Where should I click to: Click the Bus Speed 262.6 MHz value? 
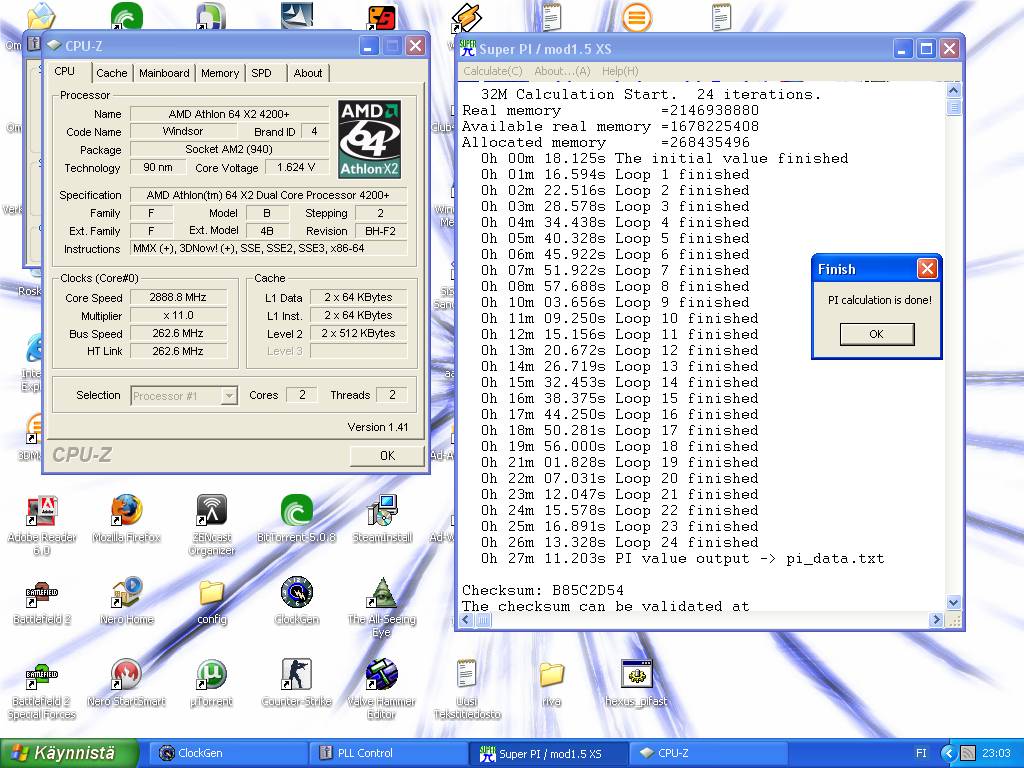178,333
